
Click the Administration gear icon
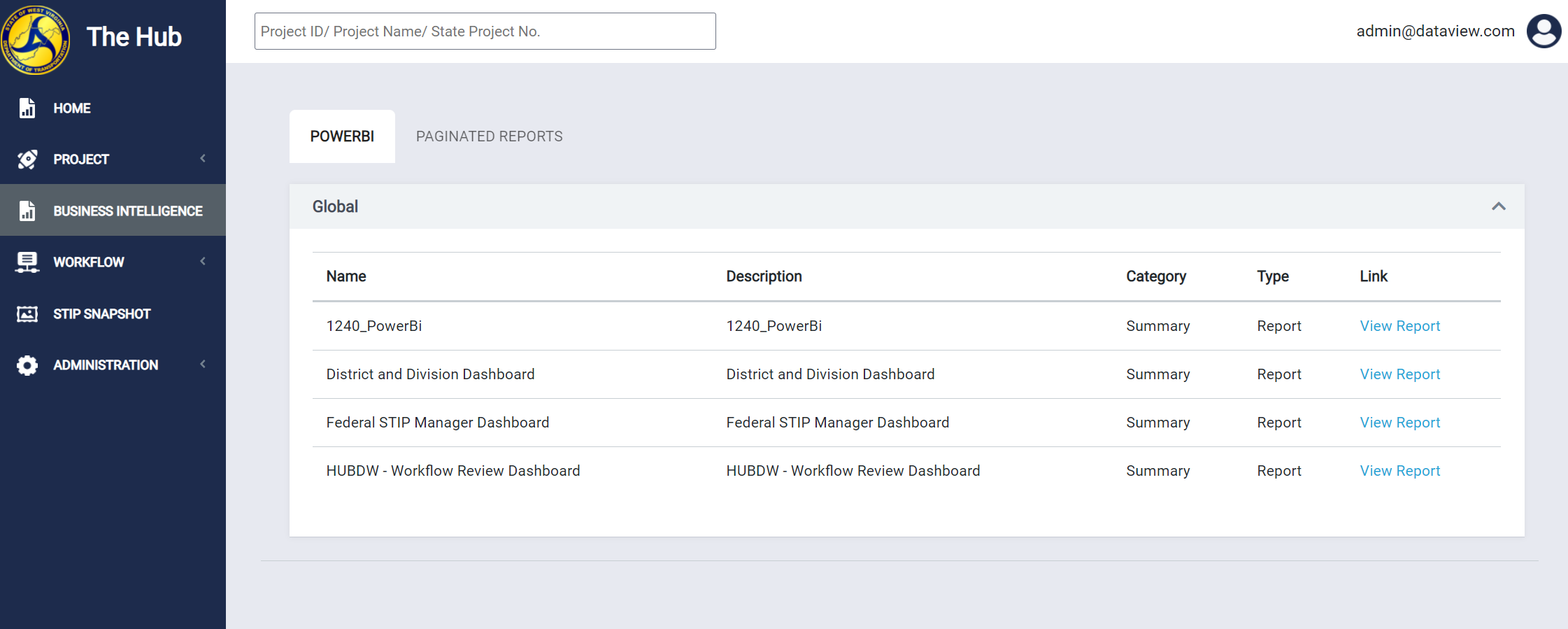tap(27, 365)
